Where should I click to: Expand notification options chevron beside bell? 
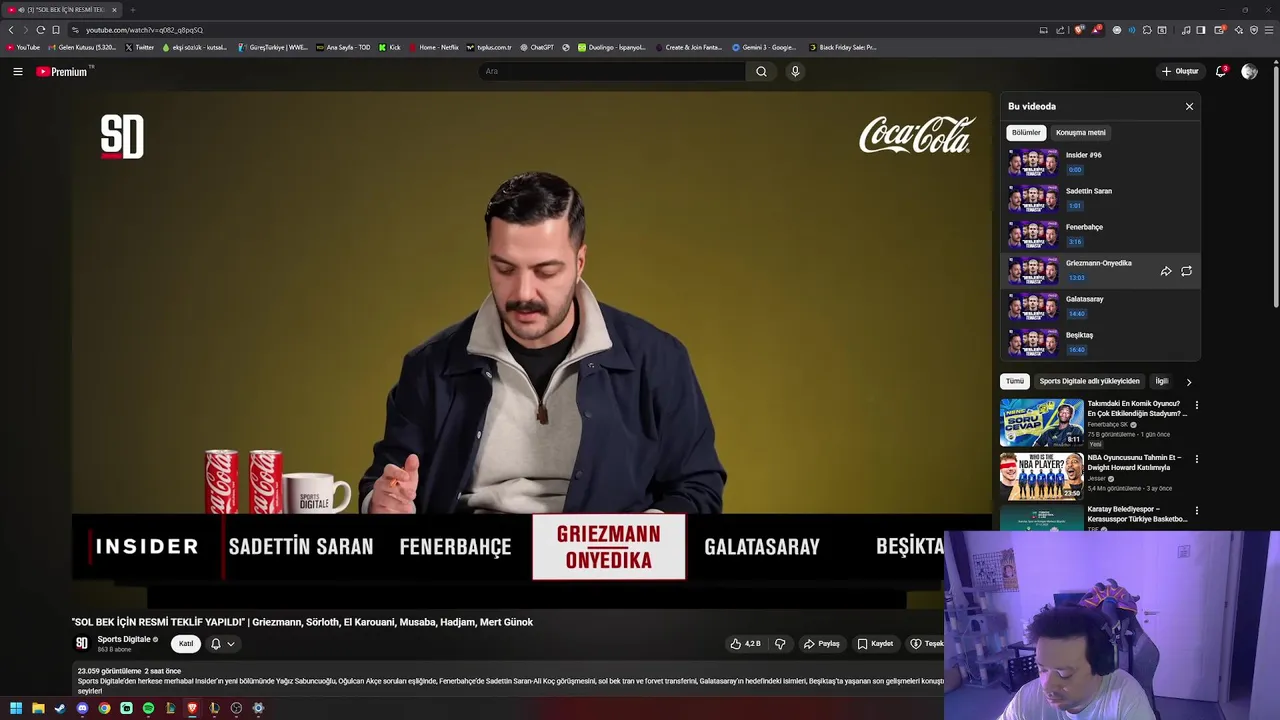tap(231, 644)
